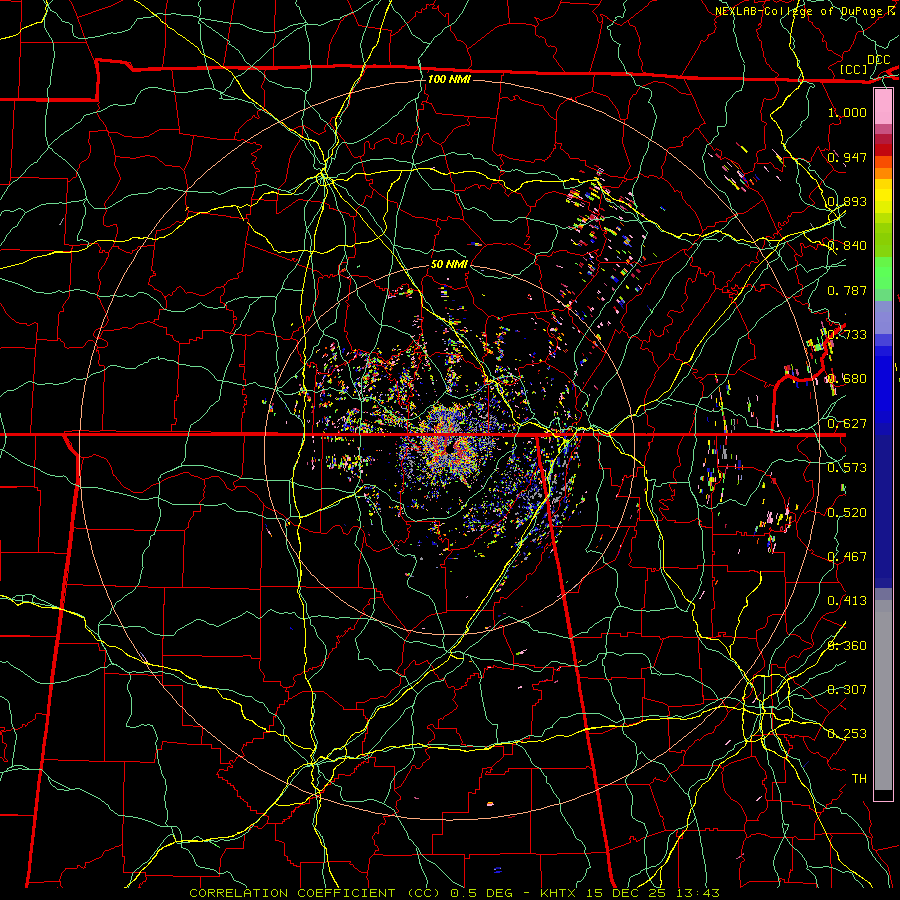Pick the bright green color bar segment
The height and width of the screenshot is (900, 900).
click(883, 273)
